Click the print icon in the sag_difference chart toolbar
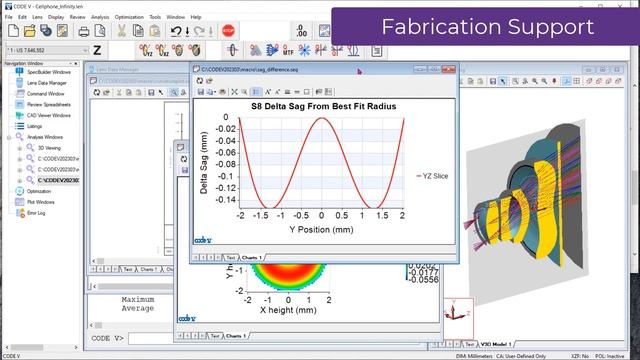The height and width of the screenshot is (360, 640). tap(222, 92)
